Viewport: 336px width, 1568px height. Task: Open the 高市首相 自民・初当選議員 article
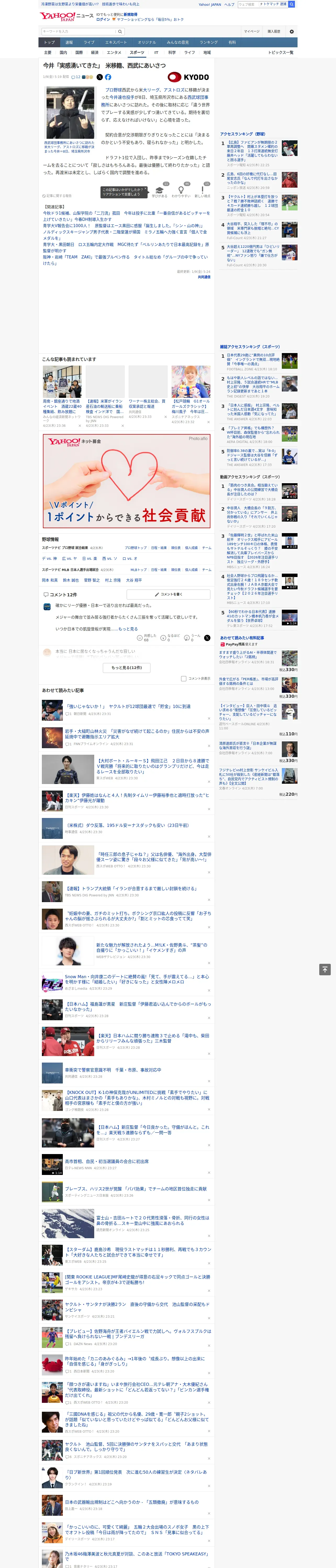(107, 1161)
